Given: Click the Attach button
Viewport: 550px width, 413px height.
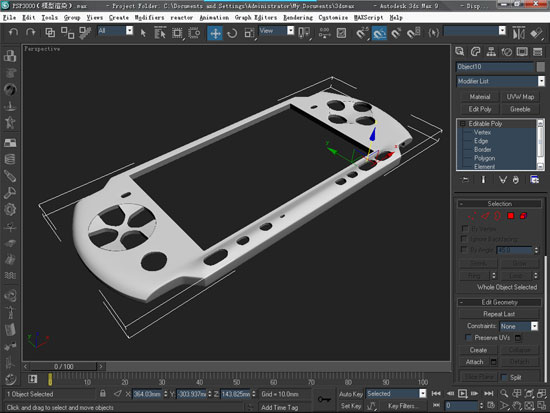Looking at the screenshot, I should [474, 362].
